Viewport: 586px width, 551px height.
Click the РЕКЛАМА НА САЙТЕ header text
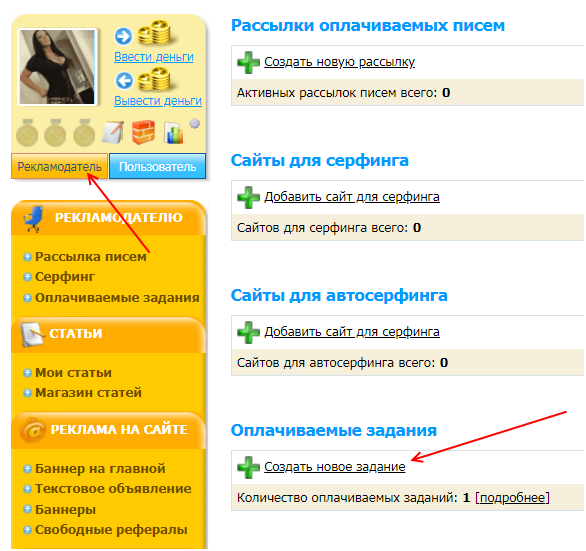coord(119,430)
